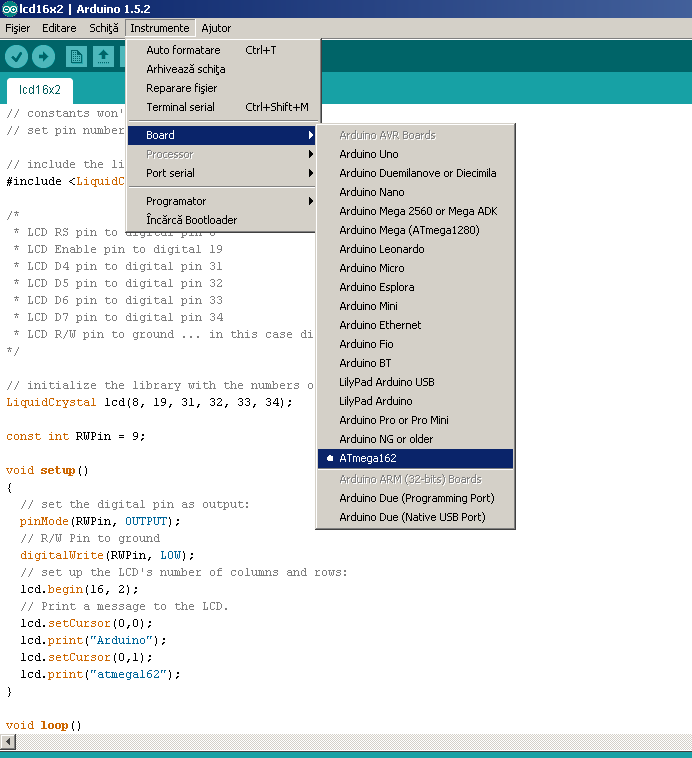Click the selected ATmega162 board entry
This screenshot has width=692, height=758.
point(415,458)
